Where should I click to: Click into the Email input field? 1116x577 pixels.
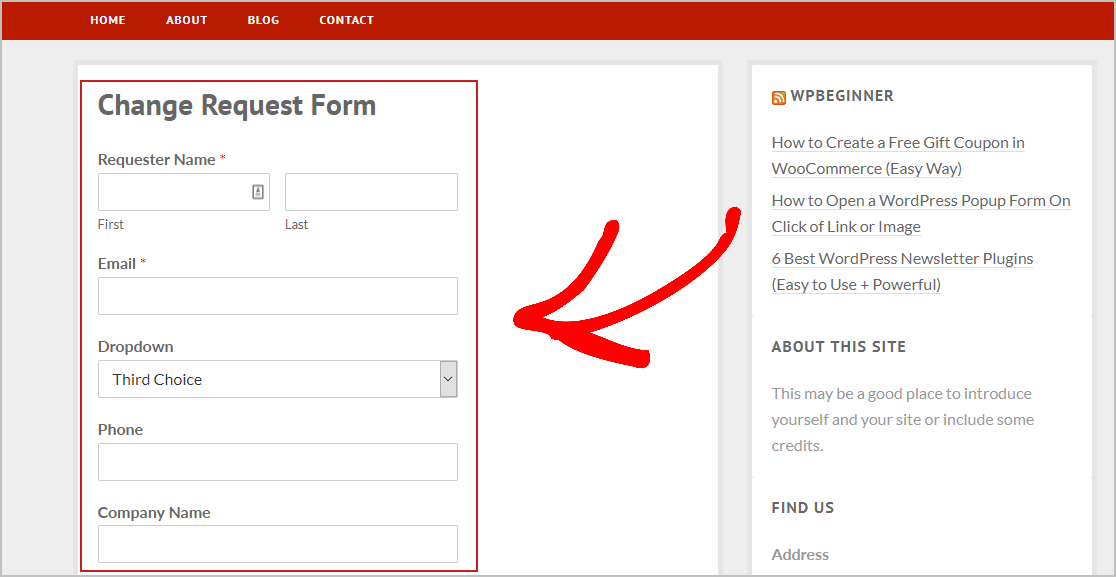tap(278, 296)
